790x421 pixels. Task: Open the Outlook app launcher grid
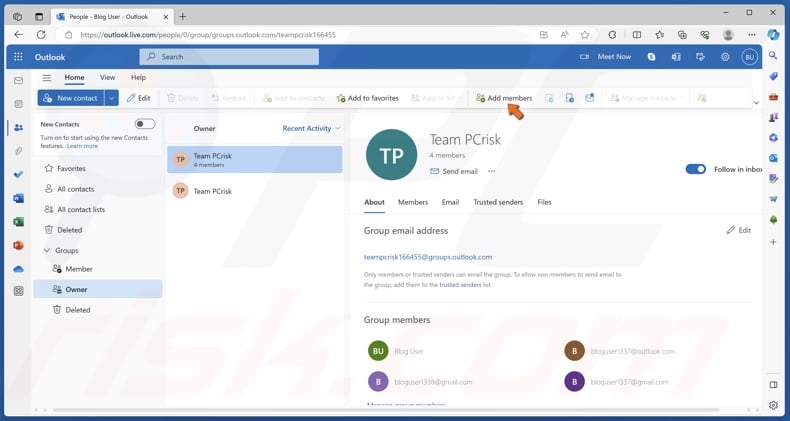coord(18,57)
